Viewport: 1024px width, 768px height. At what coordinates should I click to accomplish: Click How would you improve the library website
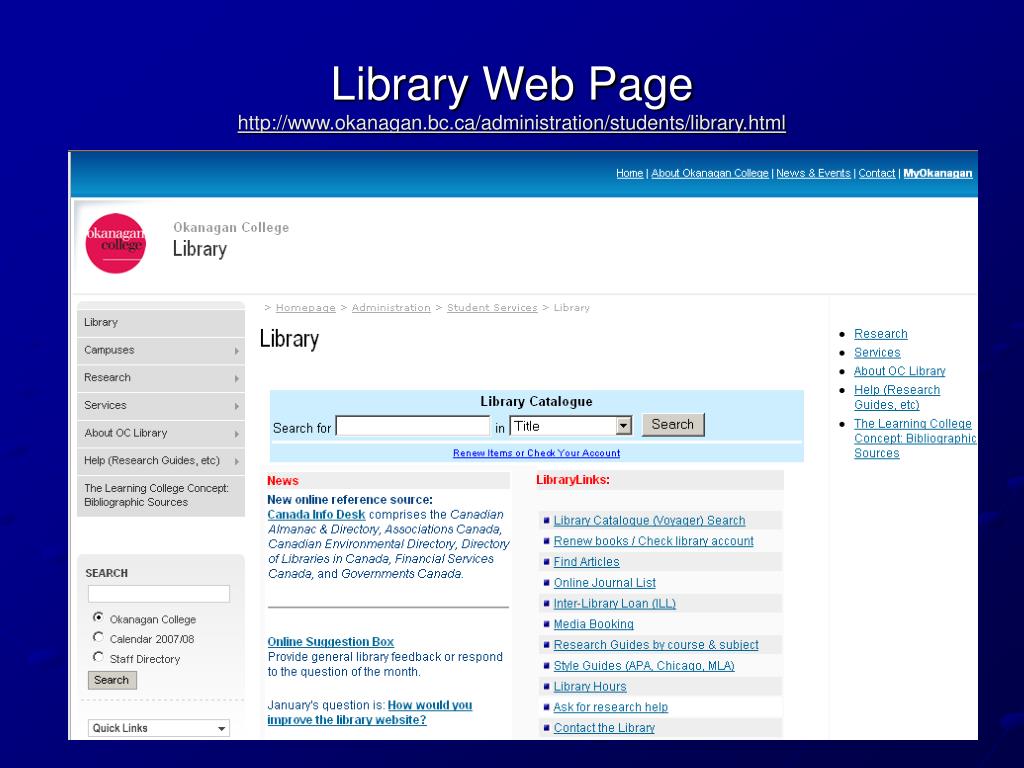(x=370, y=712)
